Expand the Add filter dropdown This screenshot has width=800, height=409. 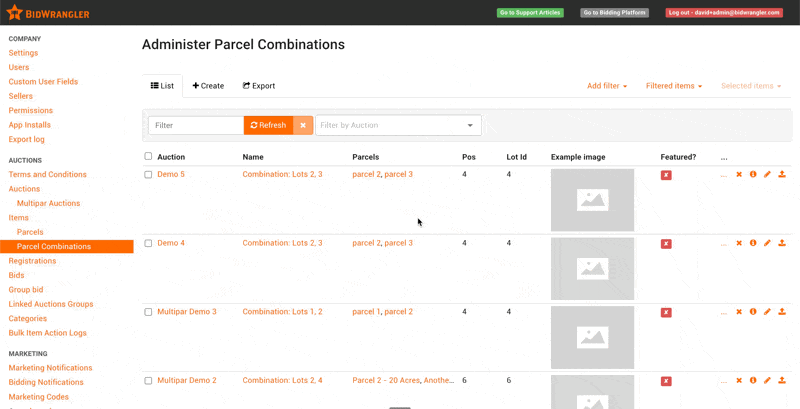607,86
